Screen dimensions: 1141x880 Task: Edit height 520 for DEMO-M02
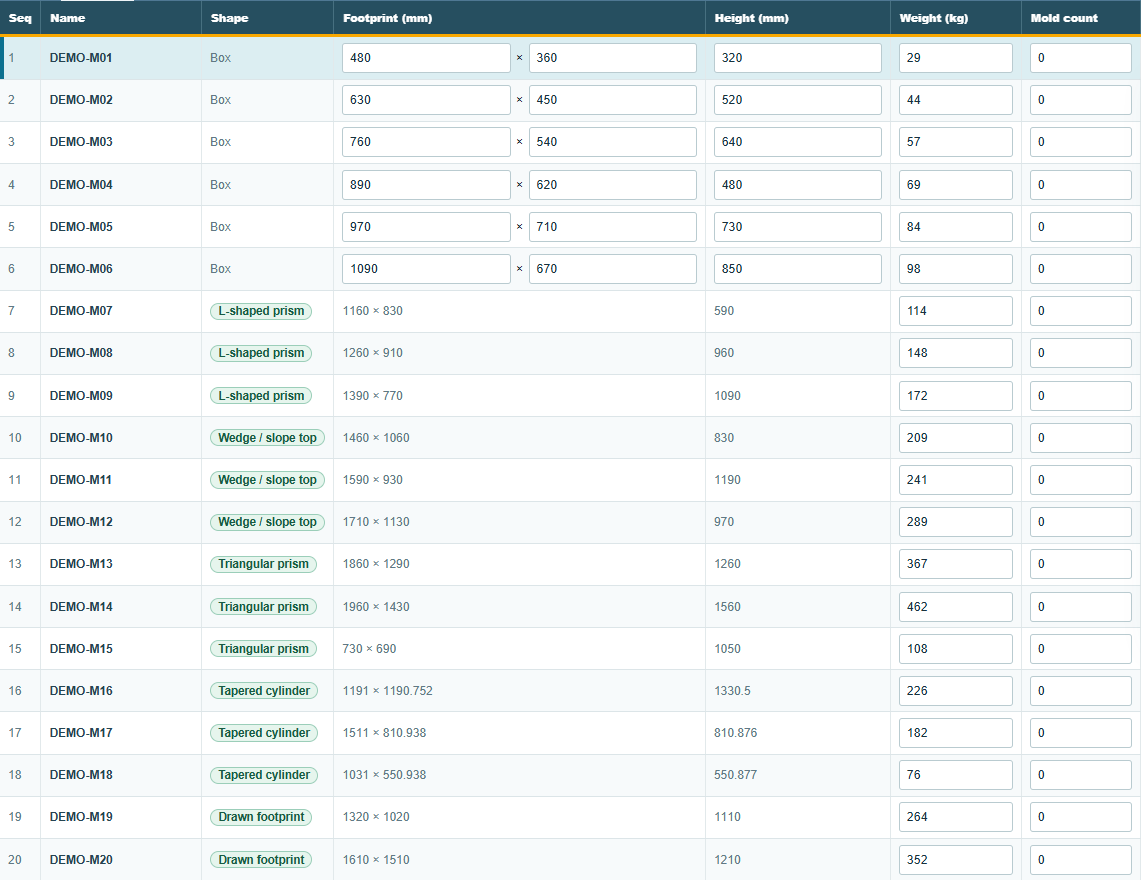point(798,100)
